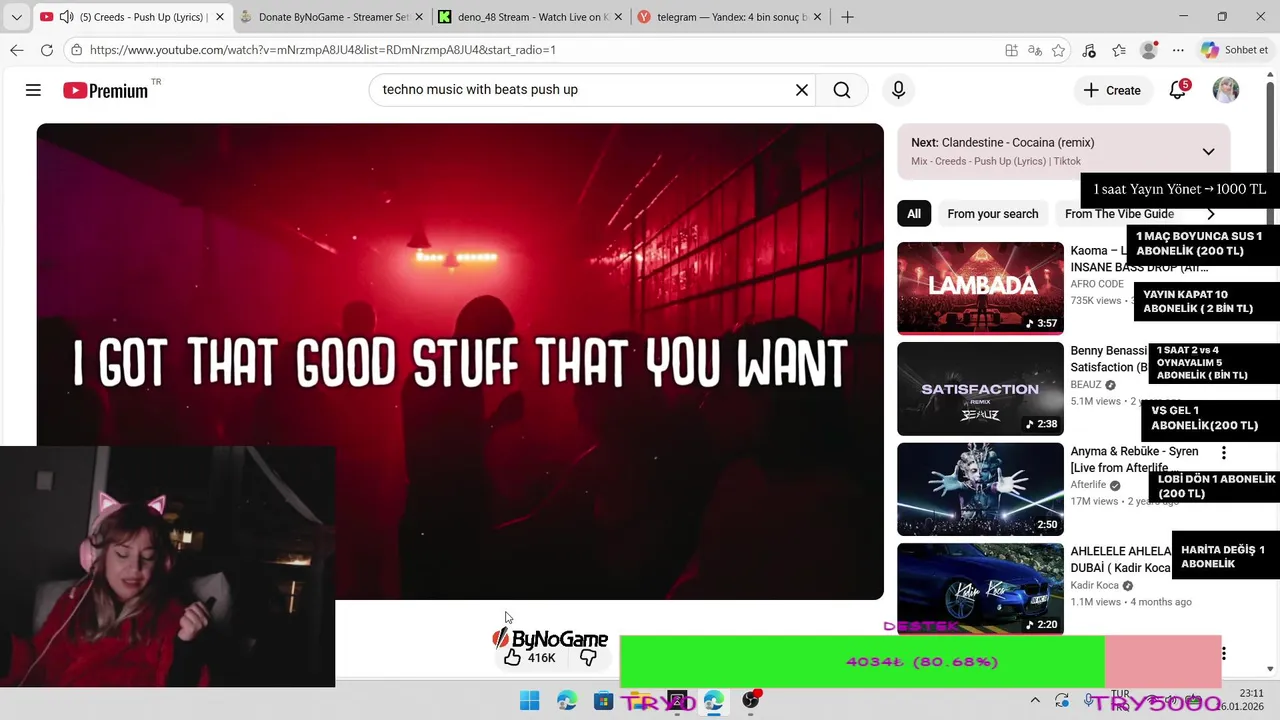Close the Donate ByNoGame tab

click(x=419, y=17)
